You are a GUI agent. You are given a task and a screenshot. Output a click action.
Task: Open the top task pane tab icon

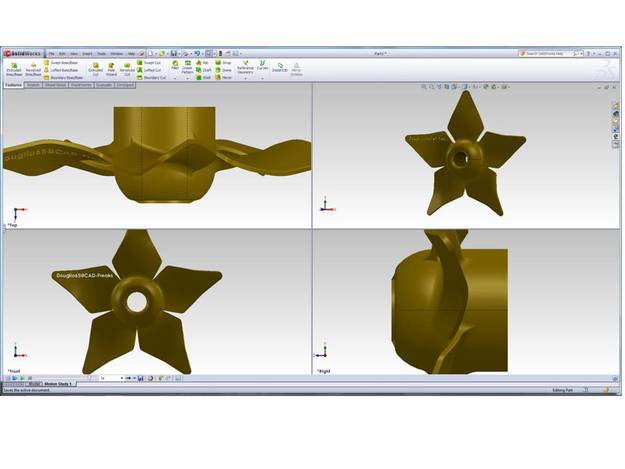pyautogui.click(x=616, y=105)
